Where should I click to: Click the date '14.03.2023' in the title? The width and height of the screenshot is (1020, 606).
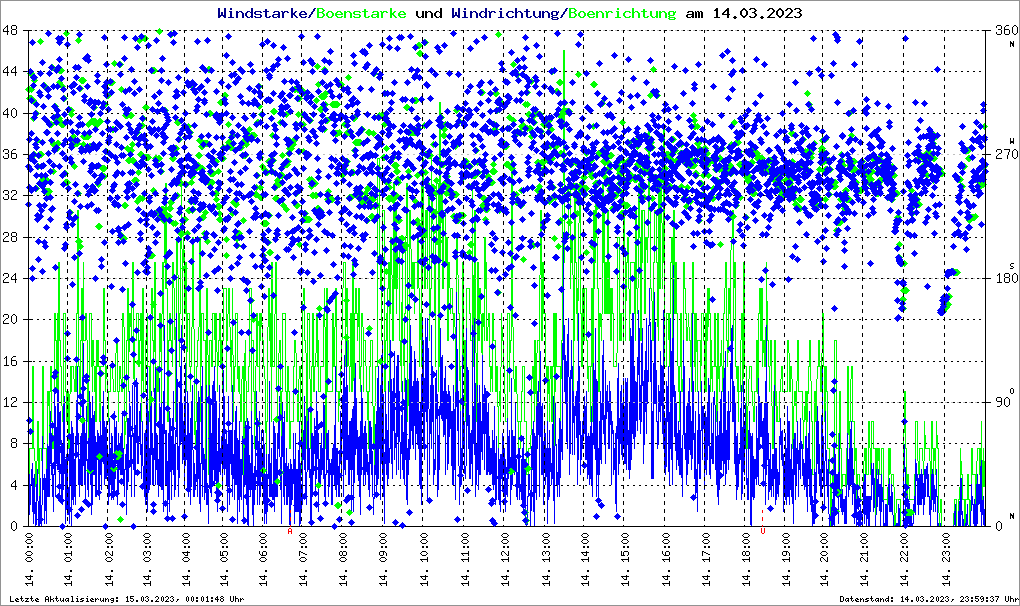(757, 13)
